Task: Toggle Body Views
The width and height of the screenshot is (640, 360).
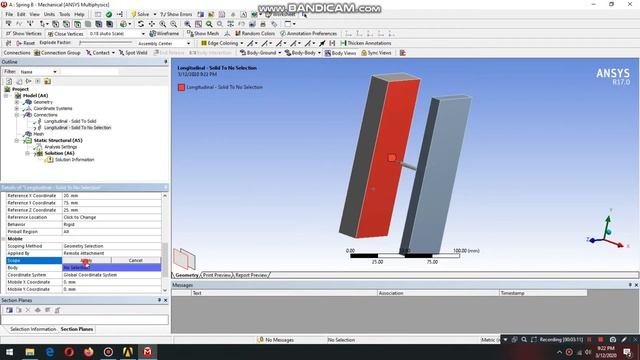Action: pos(340,53)
